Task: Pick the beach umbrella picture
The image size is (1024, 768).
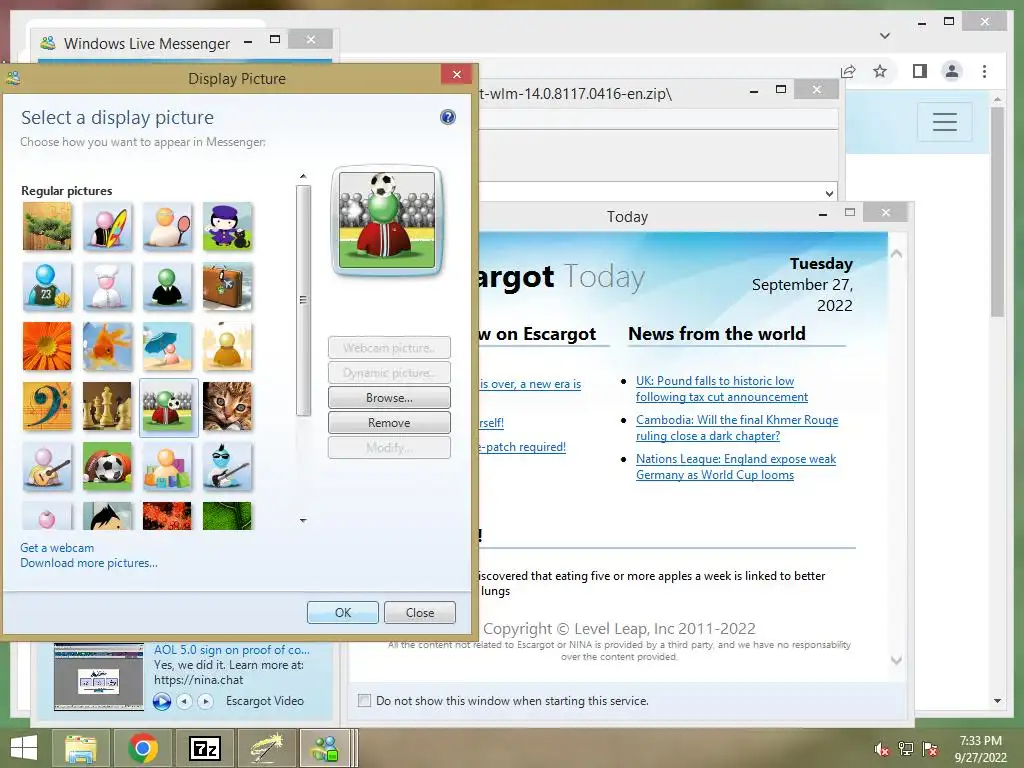Action: [167, 347]
